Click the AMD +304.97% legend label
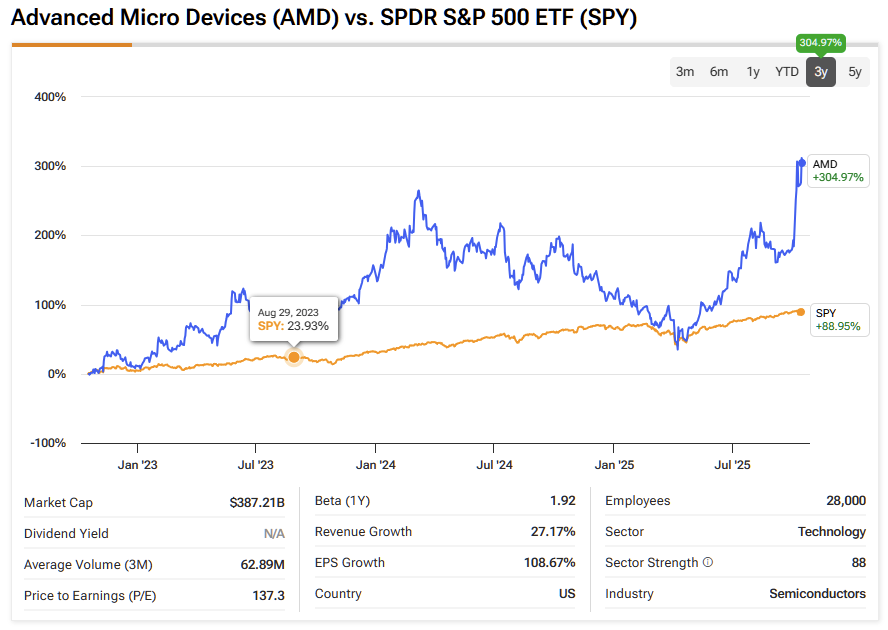The width and height of the screenshot is (888, 630). [838, 171]
